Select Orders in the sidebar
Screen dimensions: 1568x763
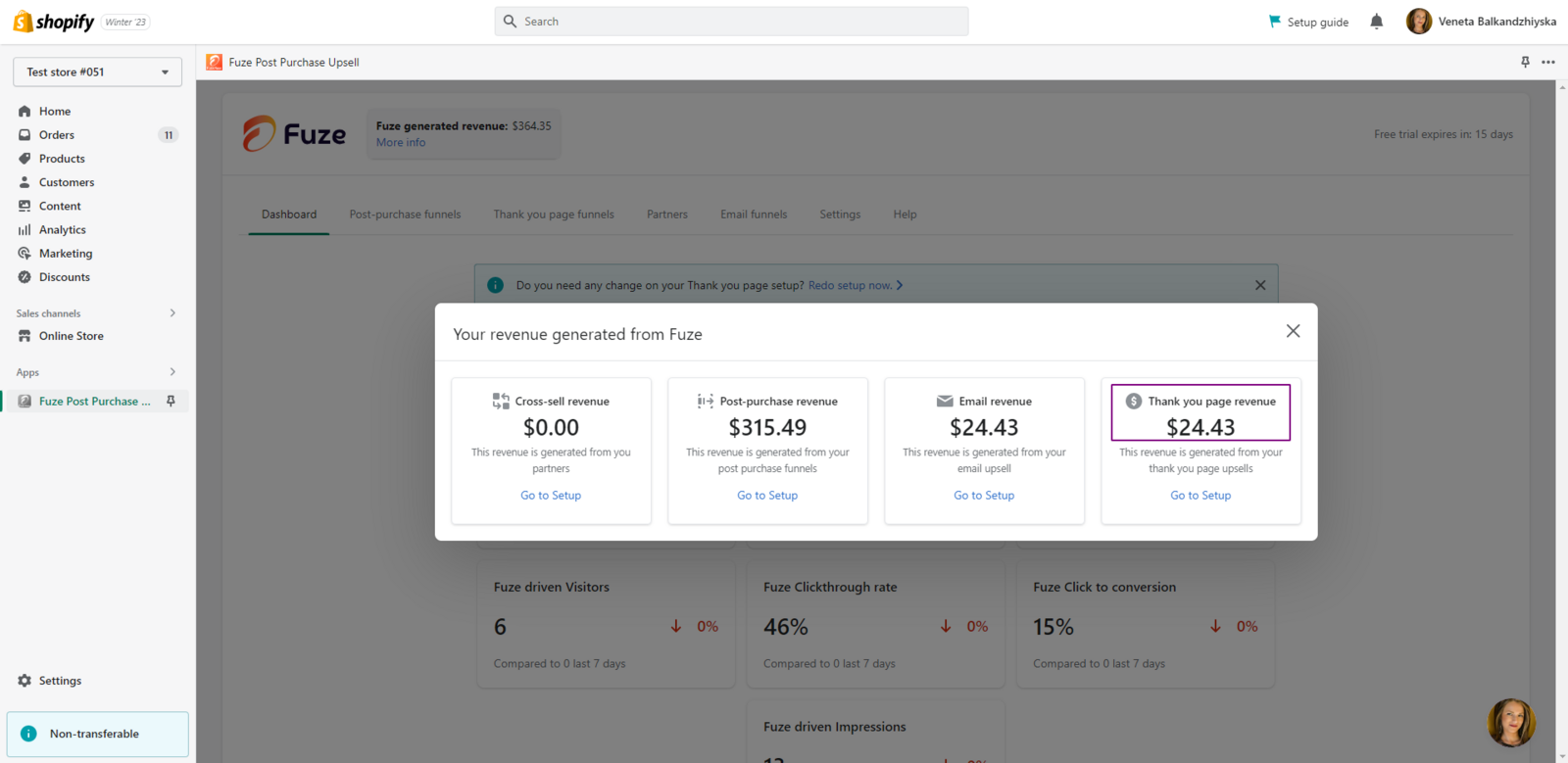coord(57,135)
